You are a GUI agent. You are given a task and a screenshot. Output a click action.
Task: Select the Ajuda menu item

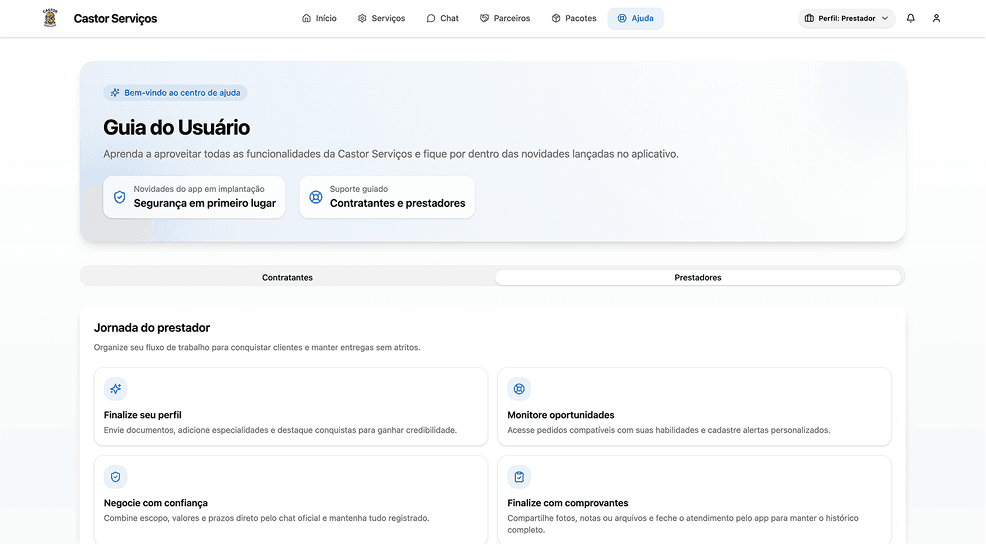coord(636,18)
